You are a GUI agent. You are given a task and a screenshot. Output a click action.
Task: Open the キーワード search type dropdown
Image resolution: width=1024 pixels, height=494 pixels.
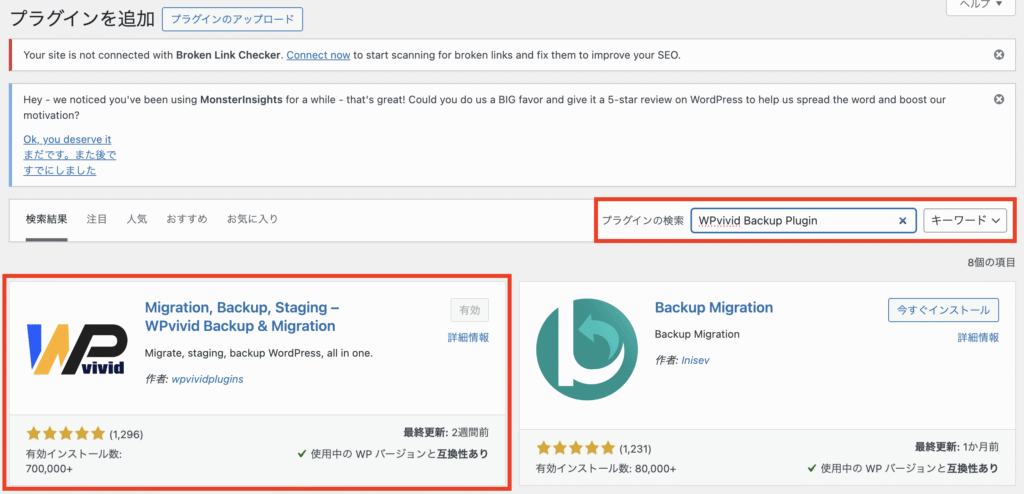tap(965, 221)
